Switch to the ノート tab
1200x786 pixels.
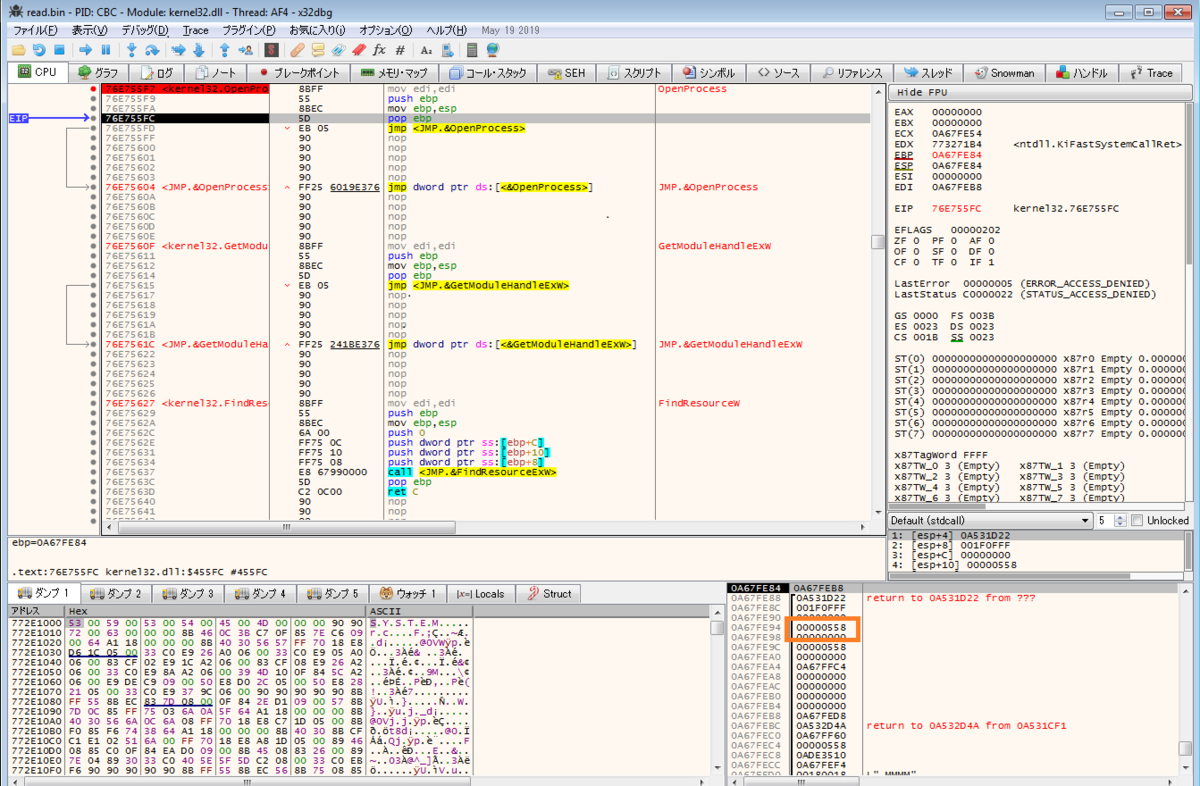(216, 73)
